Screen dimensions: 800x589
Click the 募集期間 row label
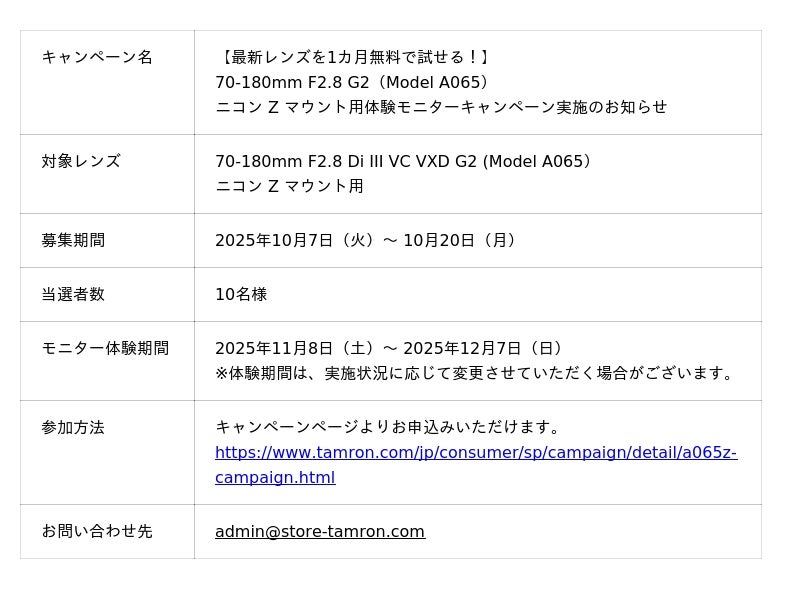(73, 240)
